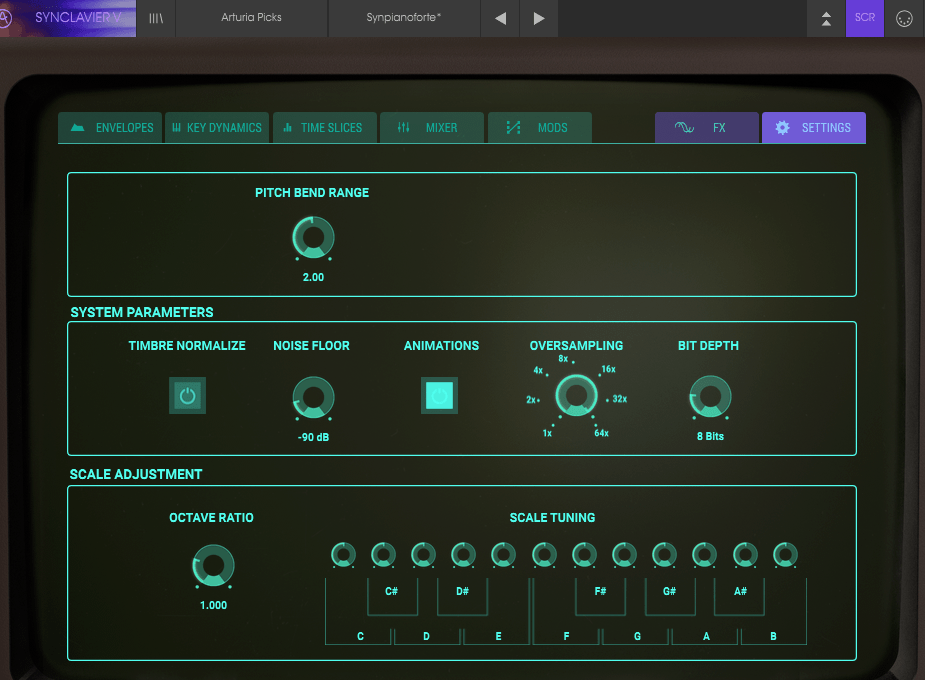Click the Noise Floor value -90 dB
The width and height of the screenshot is (925, 680).
click(313, 437)
